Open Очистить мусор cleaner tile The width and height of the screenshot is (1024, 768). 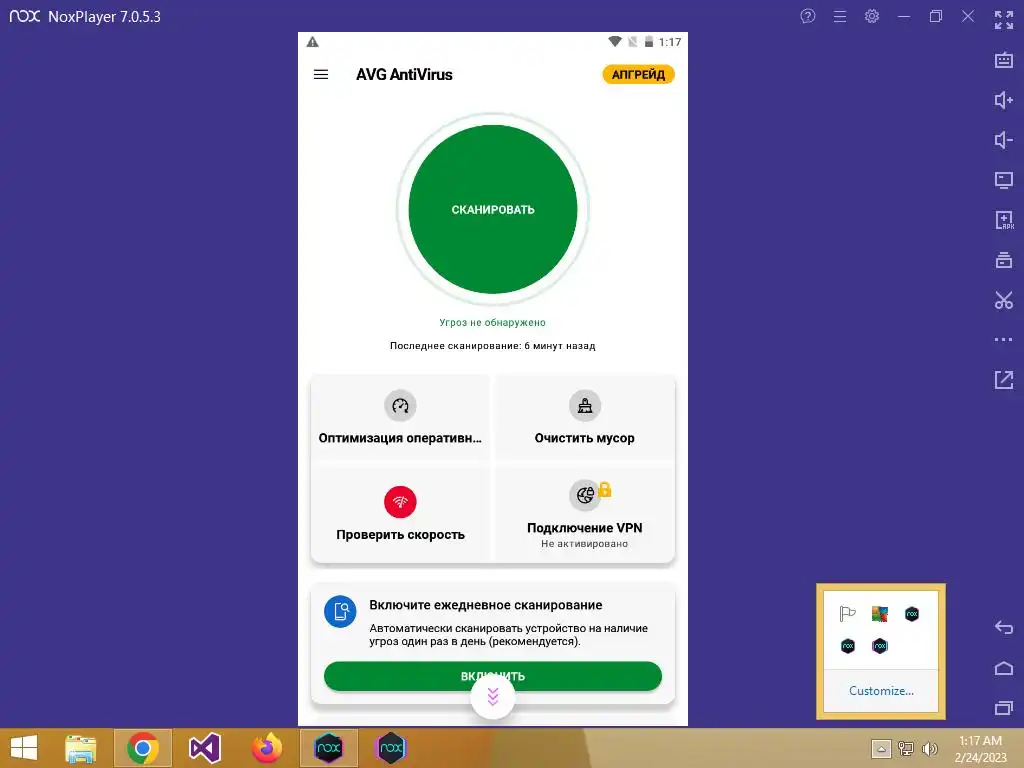[x=584, y=419]
